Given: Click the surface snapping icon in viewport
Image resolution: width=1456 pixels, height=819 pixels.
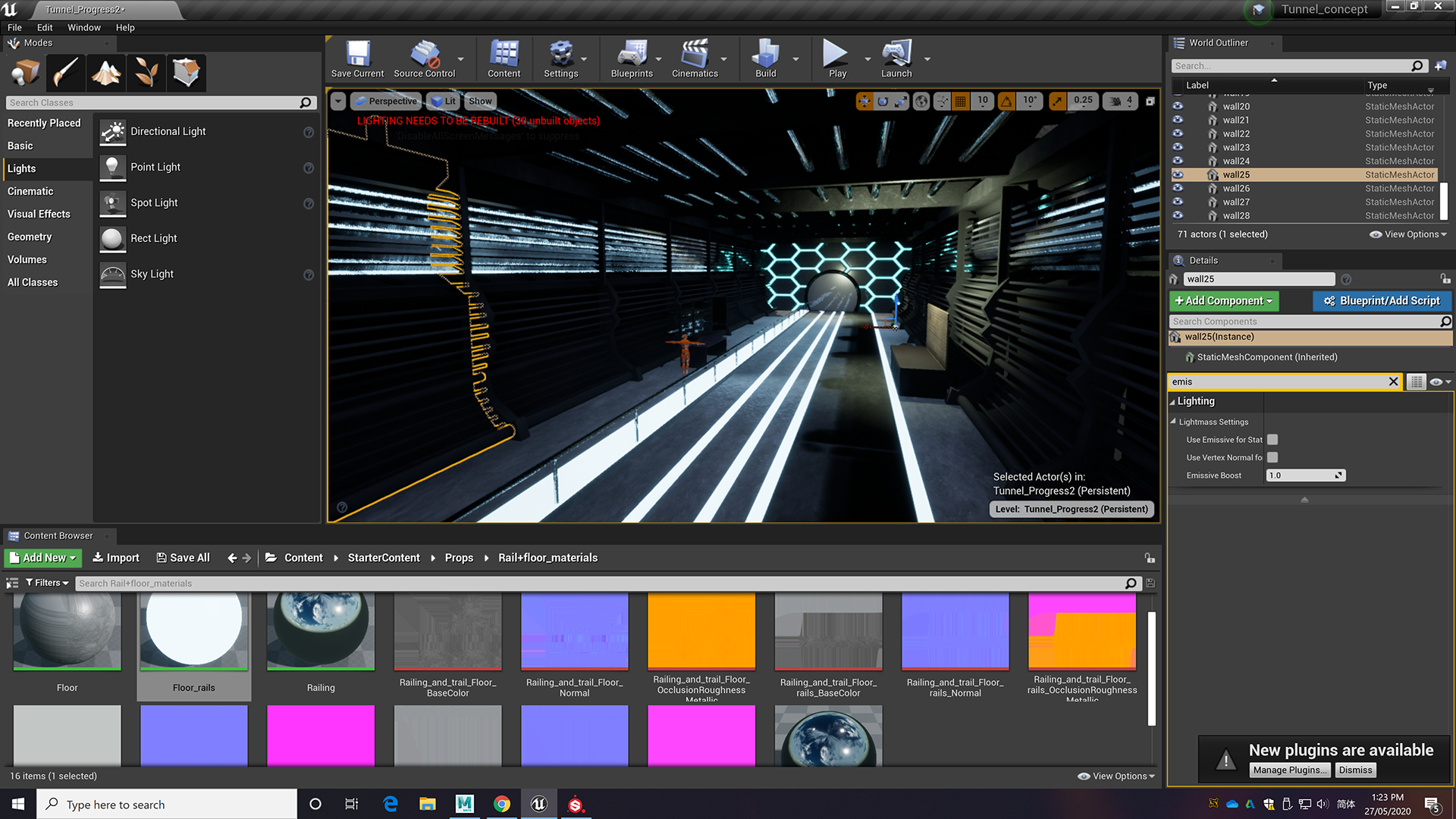Looking at the screenshot, I should [942, 101].
